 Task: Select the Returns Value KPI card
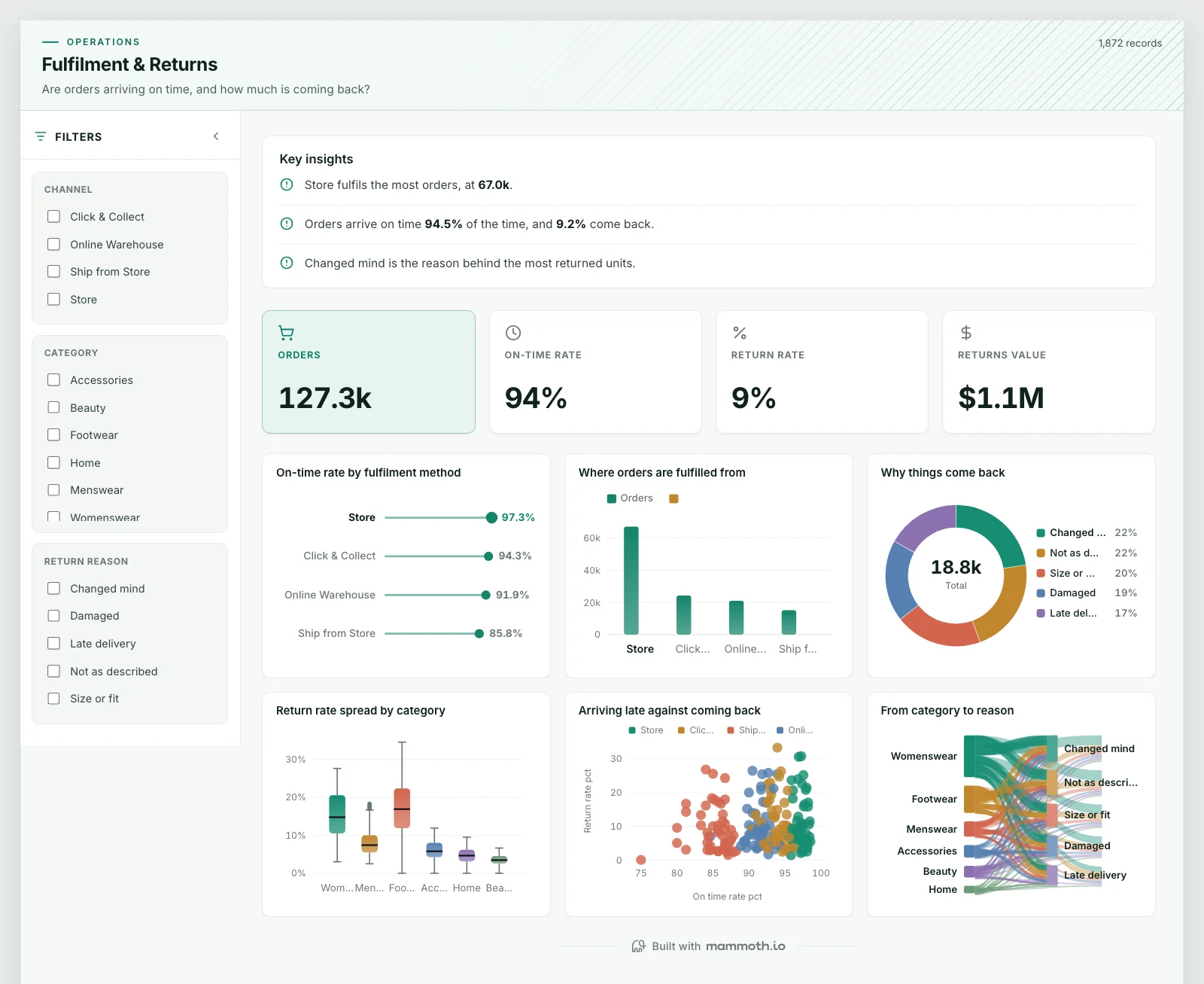coord(1048,372)
